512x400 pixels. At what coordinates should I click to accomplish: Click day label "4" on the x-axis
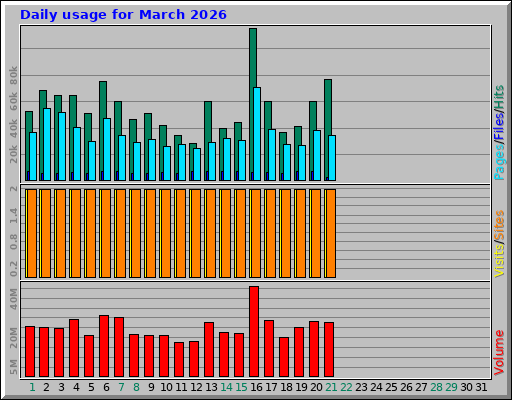click(76, 387)
